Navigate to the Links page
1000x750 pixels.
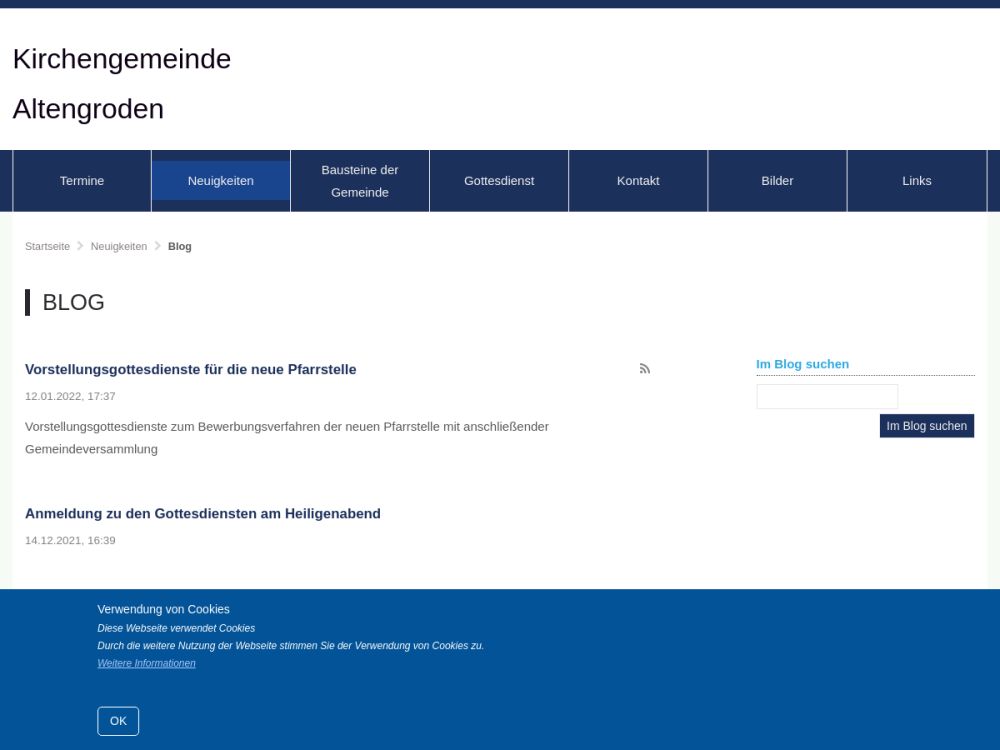[916, 181]
